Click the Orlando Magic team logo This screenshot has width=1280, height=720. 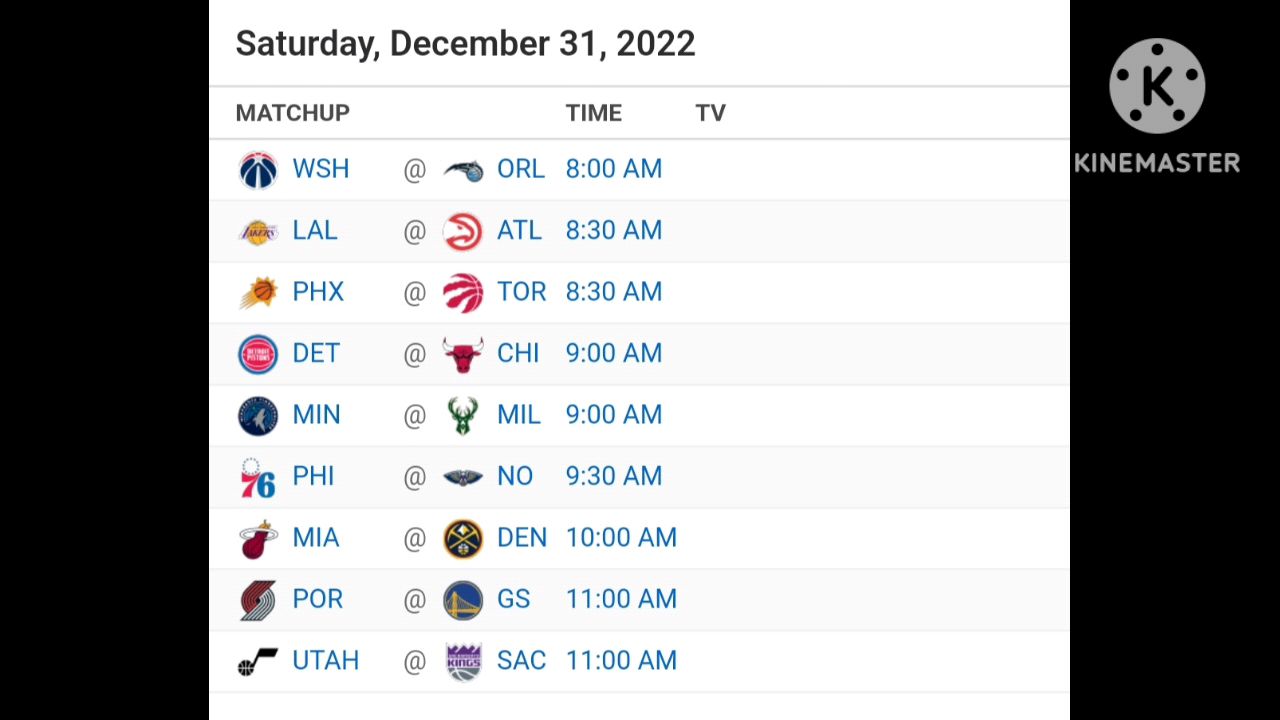(463, 170)
